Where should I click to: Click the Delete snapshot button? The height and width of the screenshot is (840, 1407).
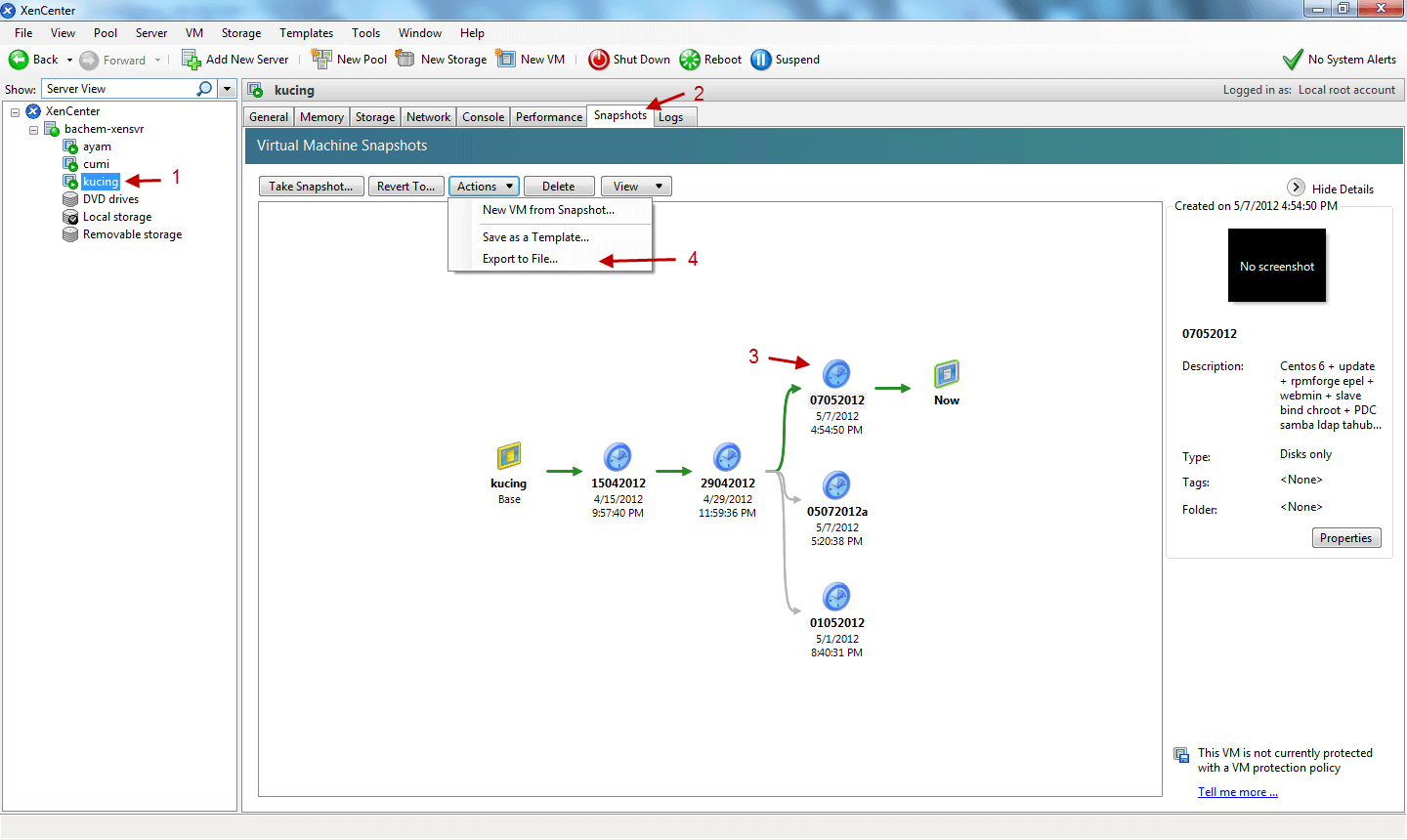(559, 187)
